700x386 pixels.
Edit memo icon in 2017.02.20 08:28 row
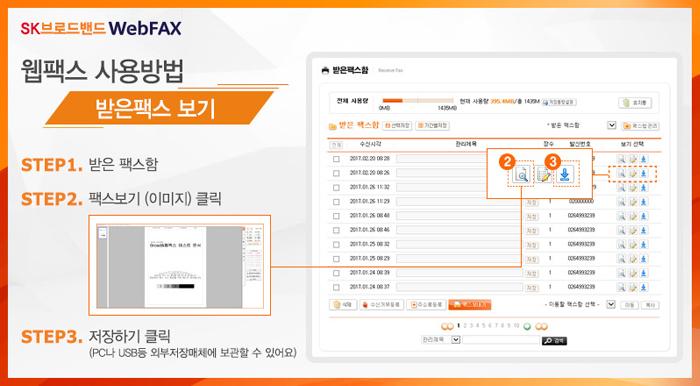(633, 159)
